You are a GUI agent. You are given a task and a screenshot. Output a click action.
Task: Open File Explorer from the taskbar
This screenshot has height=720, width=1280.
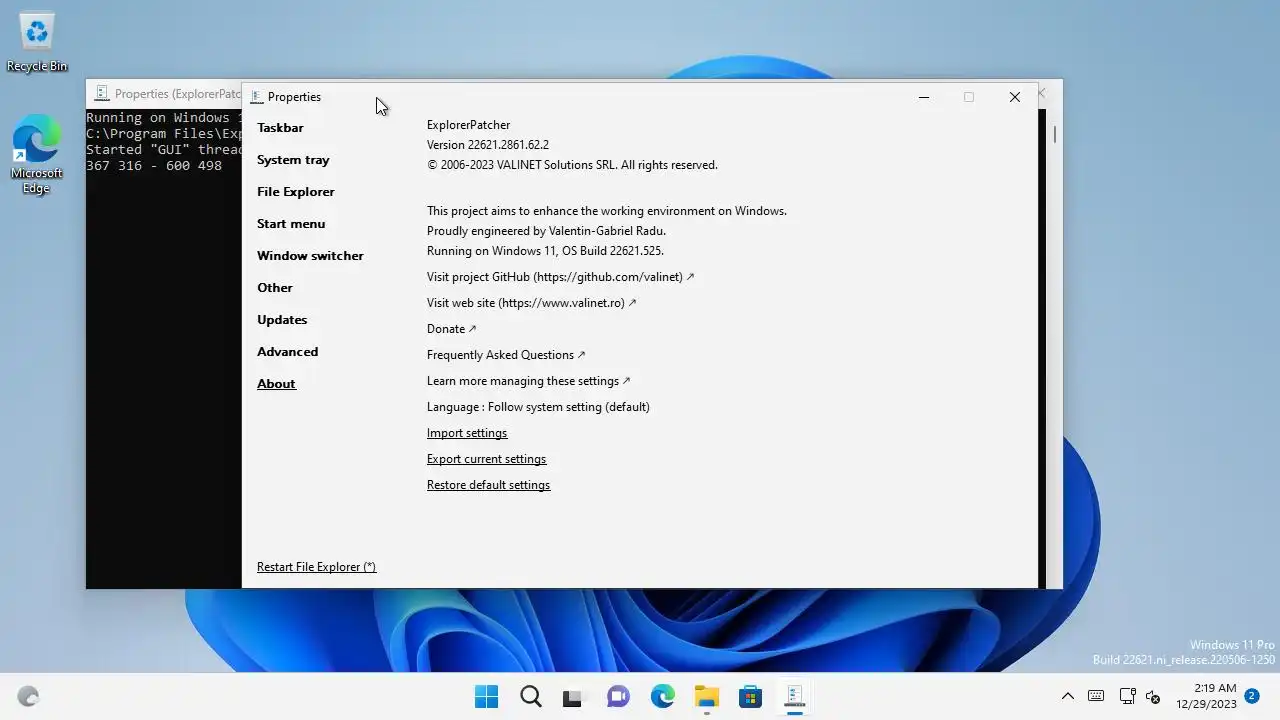[x=707, y=697]
